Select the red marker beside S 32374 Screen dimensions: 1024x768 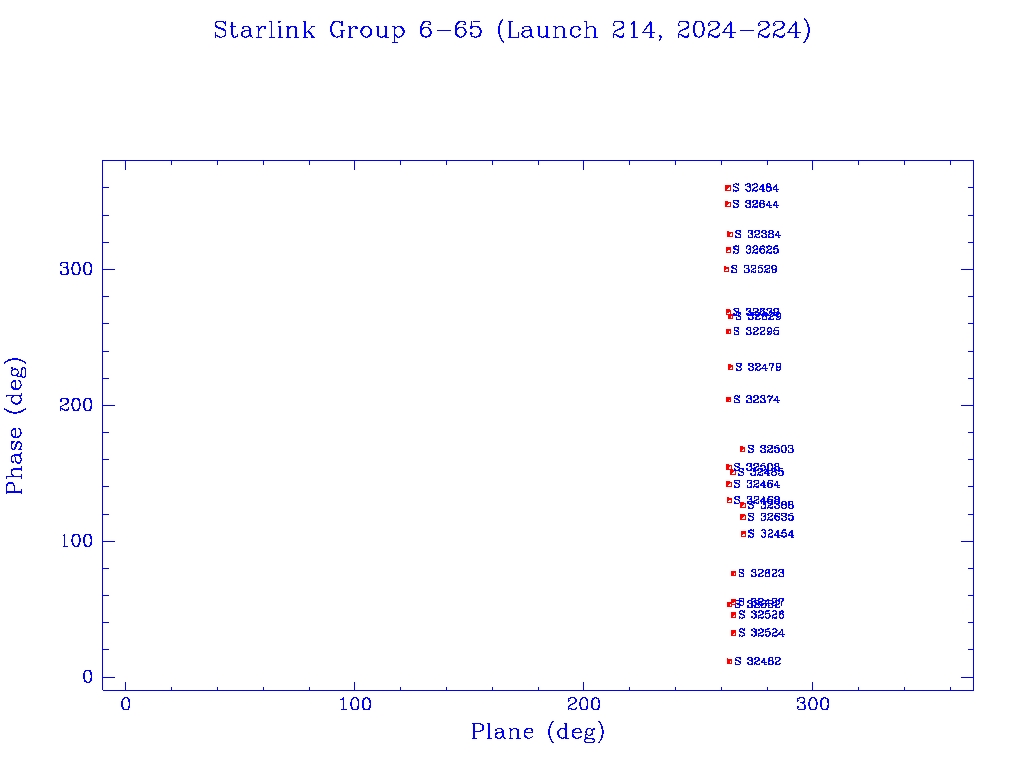(x=728, y=400)
